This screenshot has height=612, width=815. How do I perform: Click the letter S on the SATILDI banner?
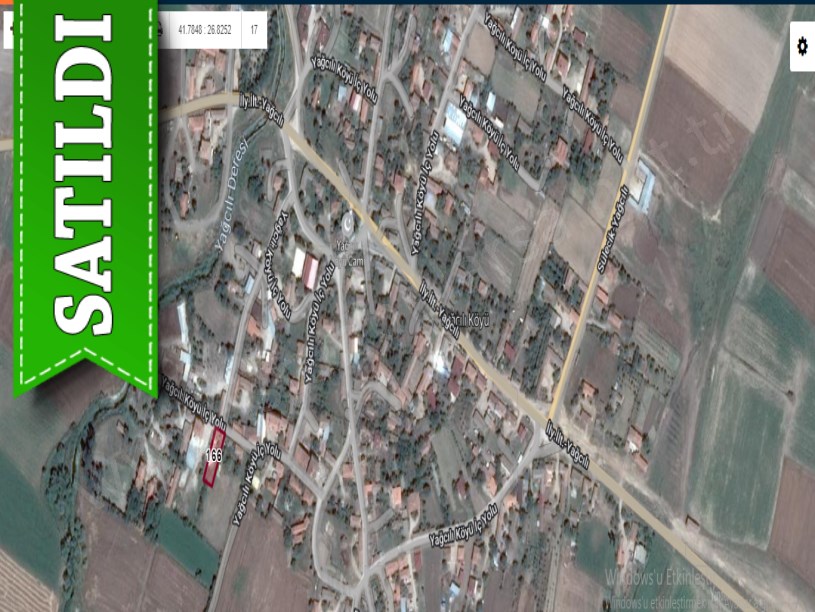(84, 304)
